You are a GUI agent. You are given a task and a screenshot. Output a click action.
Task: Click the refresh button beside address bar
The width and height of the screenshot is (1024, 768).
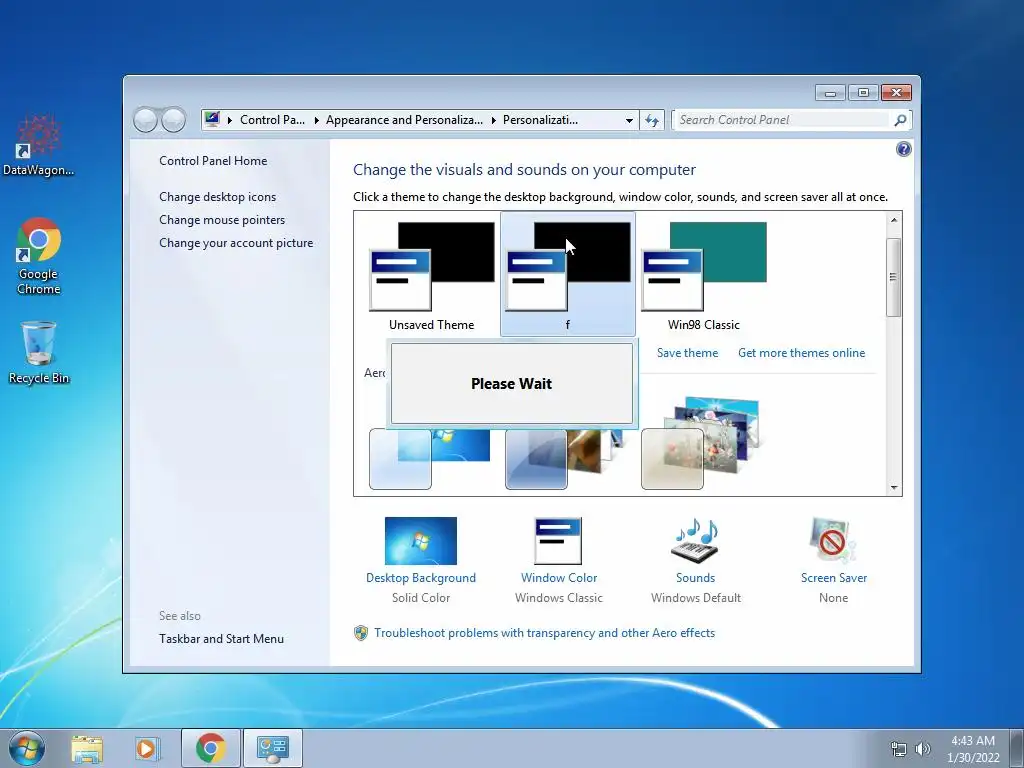coord(652,120)
